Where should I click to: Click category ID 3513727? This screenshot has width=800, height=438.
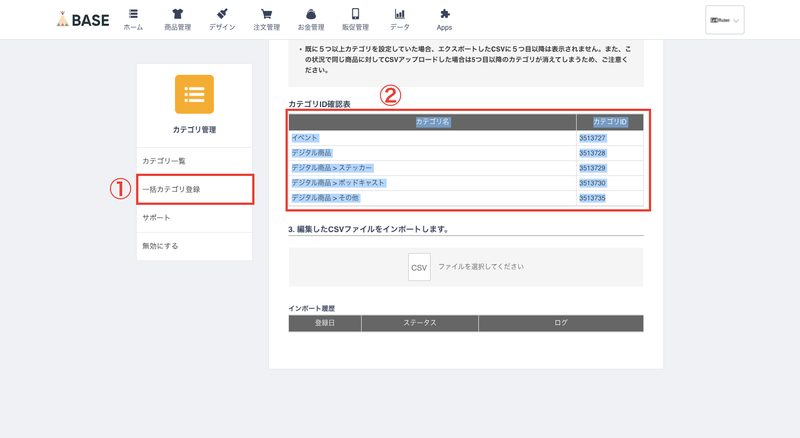pyautogui.click(x=592, y=138)
